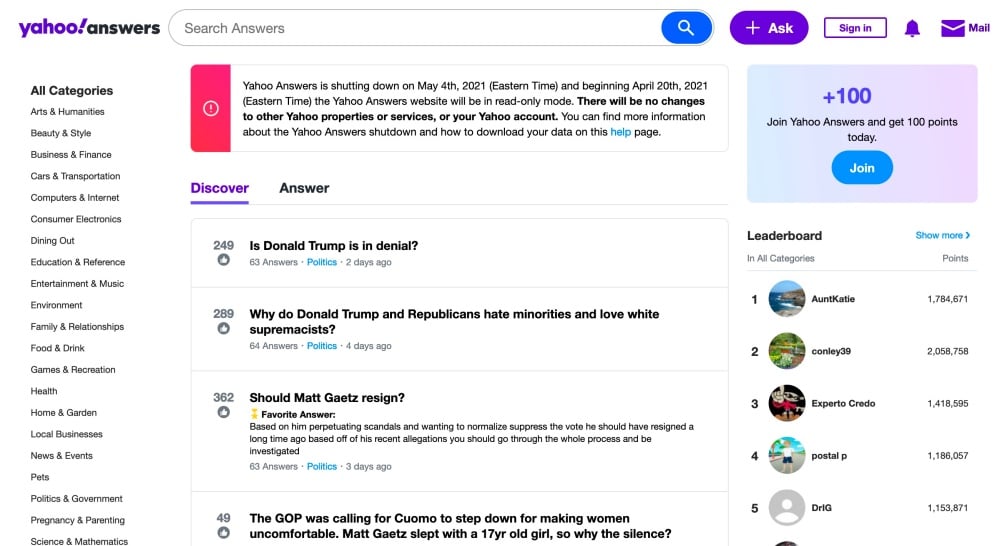The height and width of the screenshot is (546, 1000).
Task: Expand the leaderboard with Show more
Action: [x=942, y=235]
